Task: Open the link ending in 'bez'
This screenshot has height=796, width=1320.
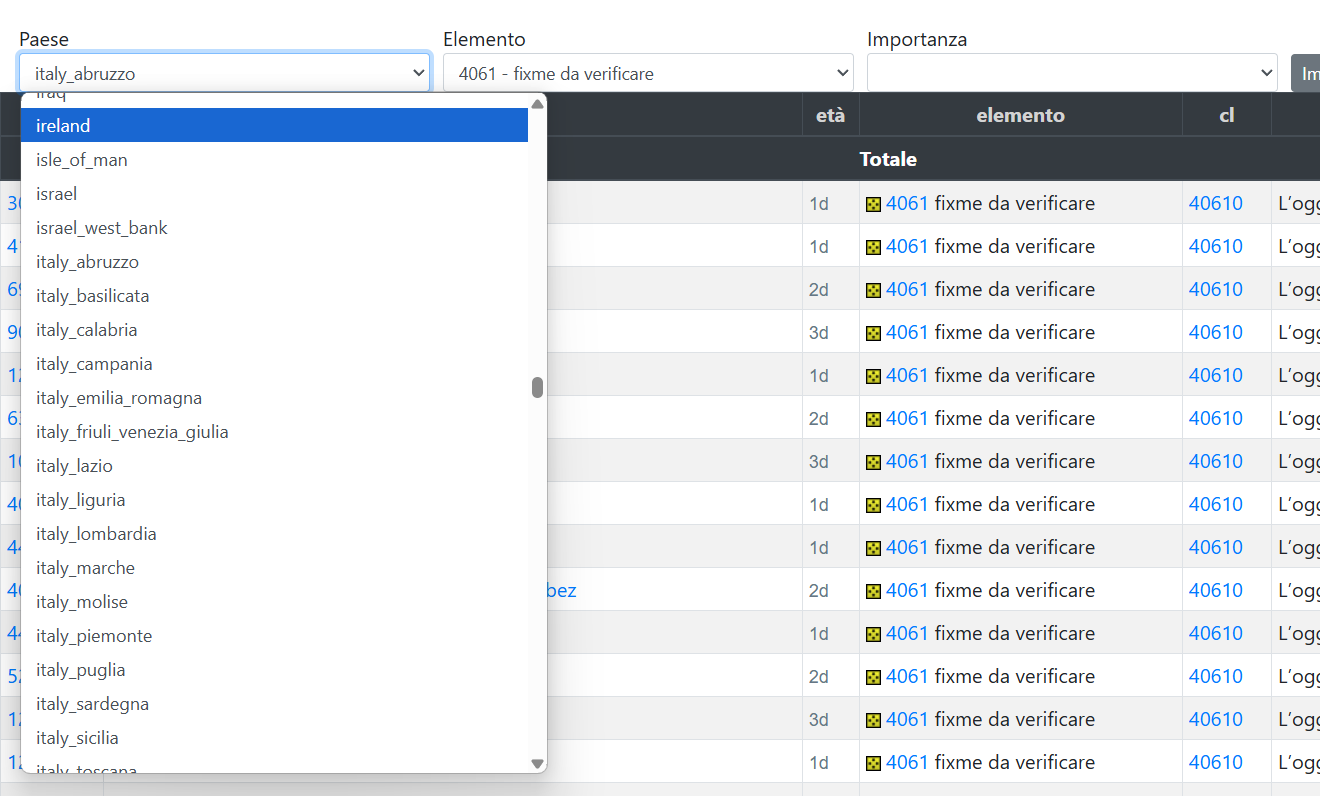Action: 562,590
